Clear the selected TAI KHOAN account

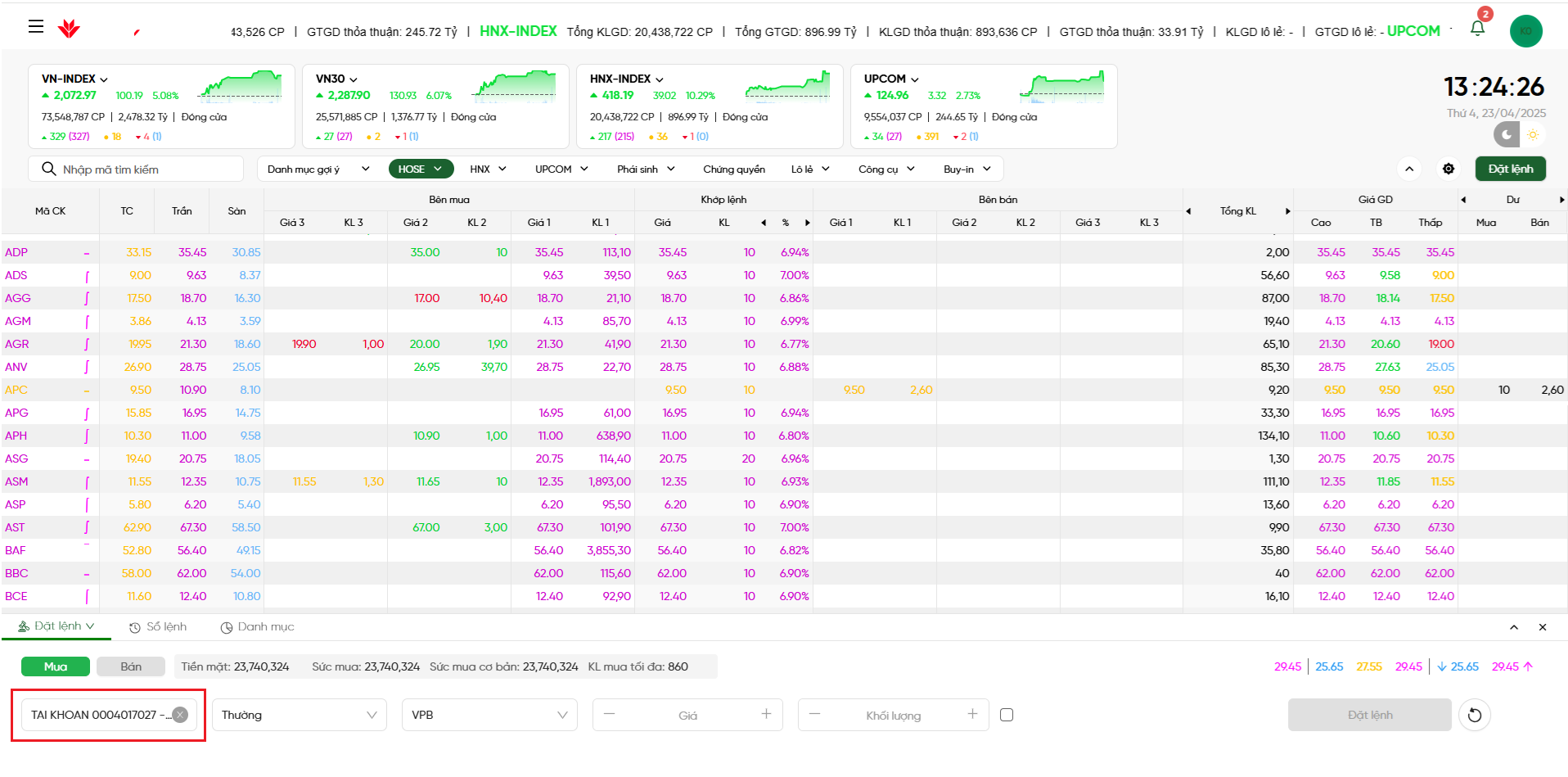[180, 715]
